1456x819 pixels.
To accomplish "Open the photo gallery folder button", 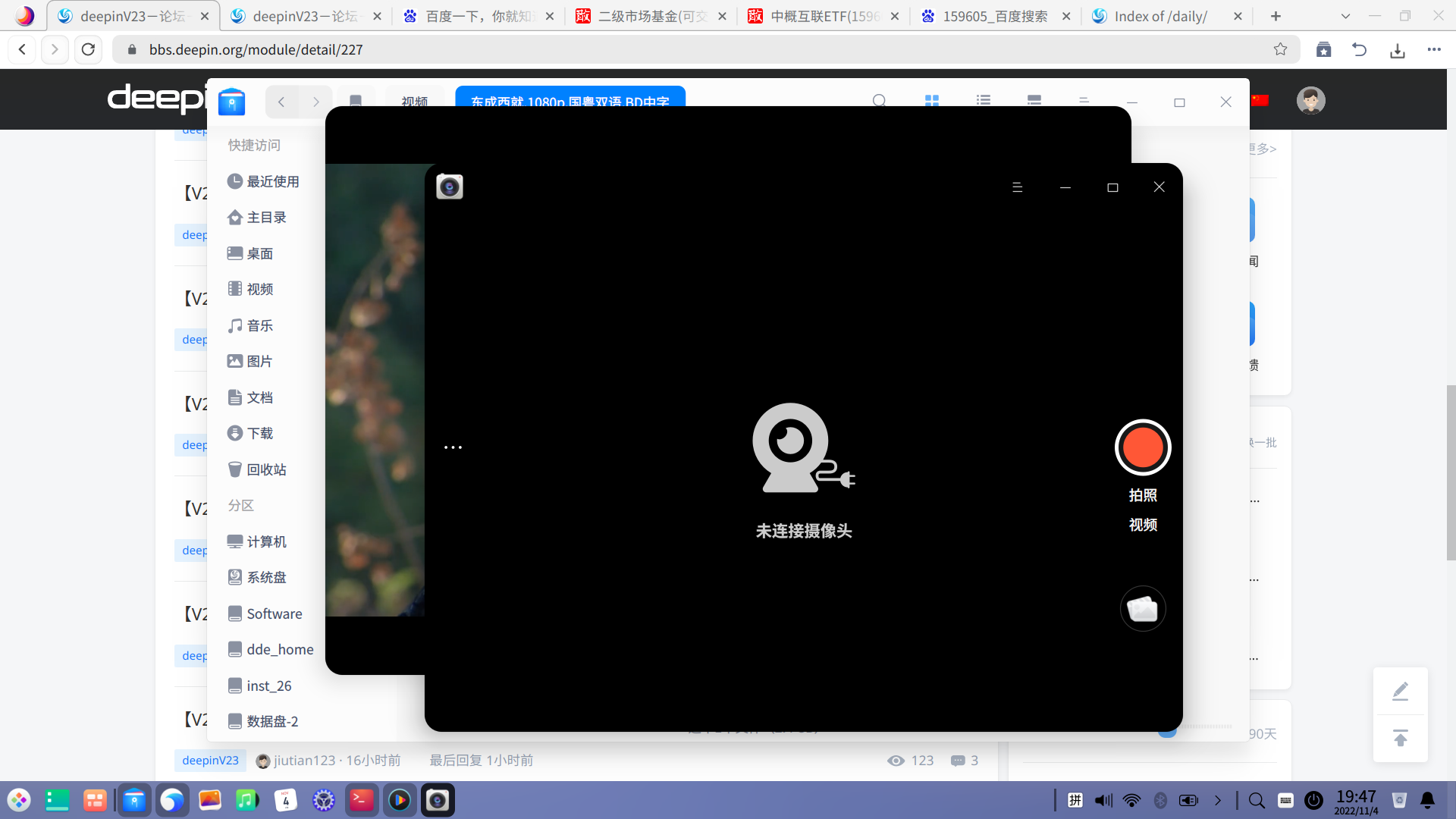I will [1142, 608].
